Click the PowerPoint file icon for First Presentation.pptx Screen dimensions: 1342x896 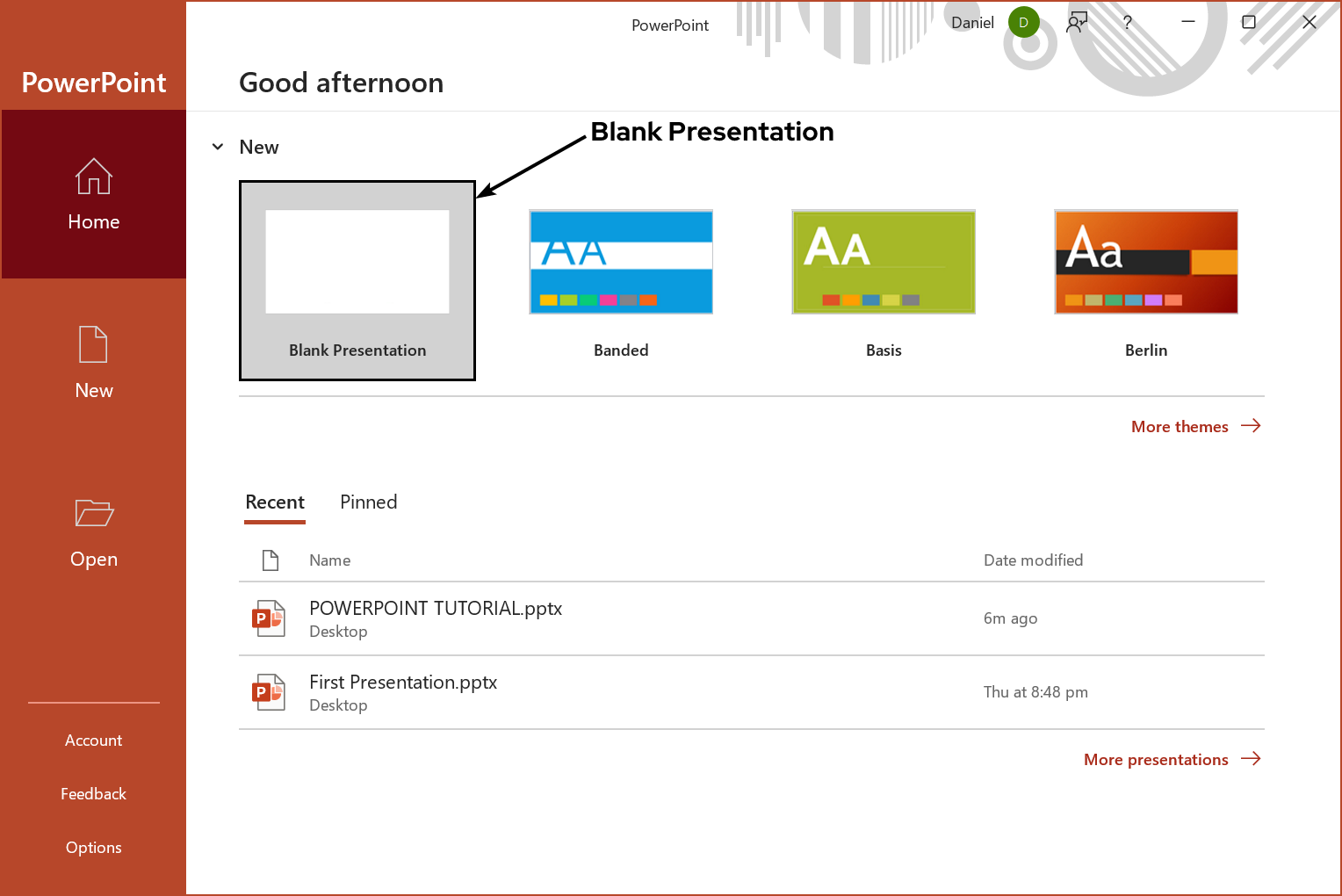269,692
